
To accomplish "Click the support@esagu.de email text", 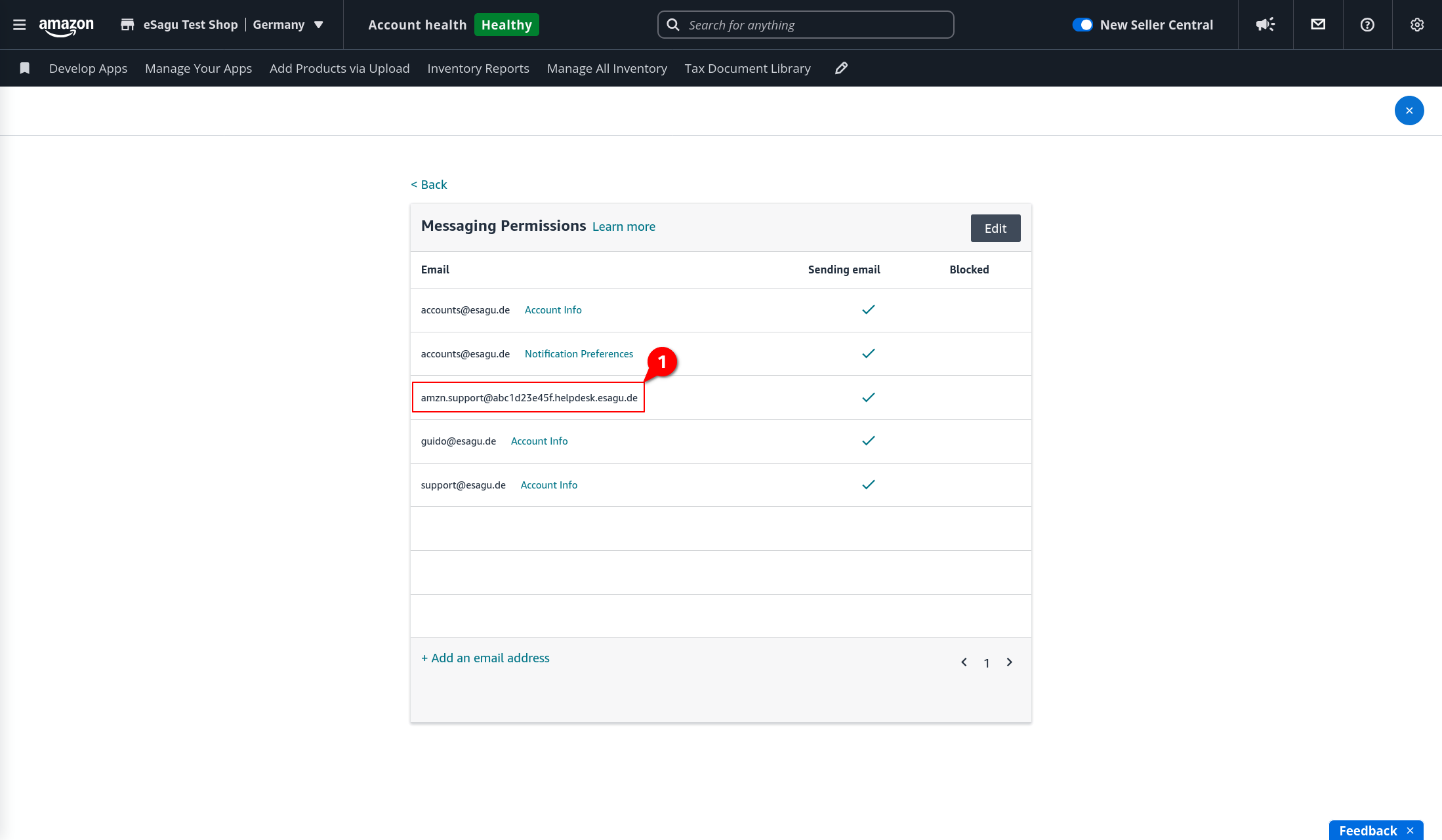I will [x=463, y=485].
